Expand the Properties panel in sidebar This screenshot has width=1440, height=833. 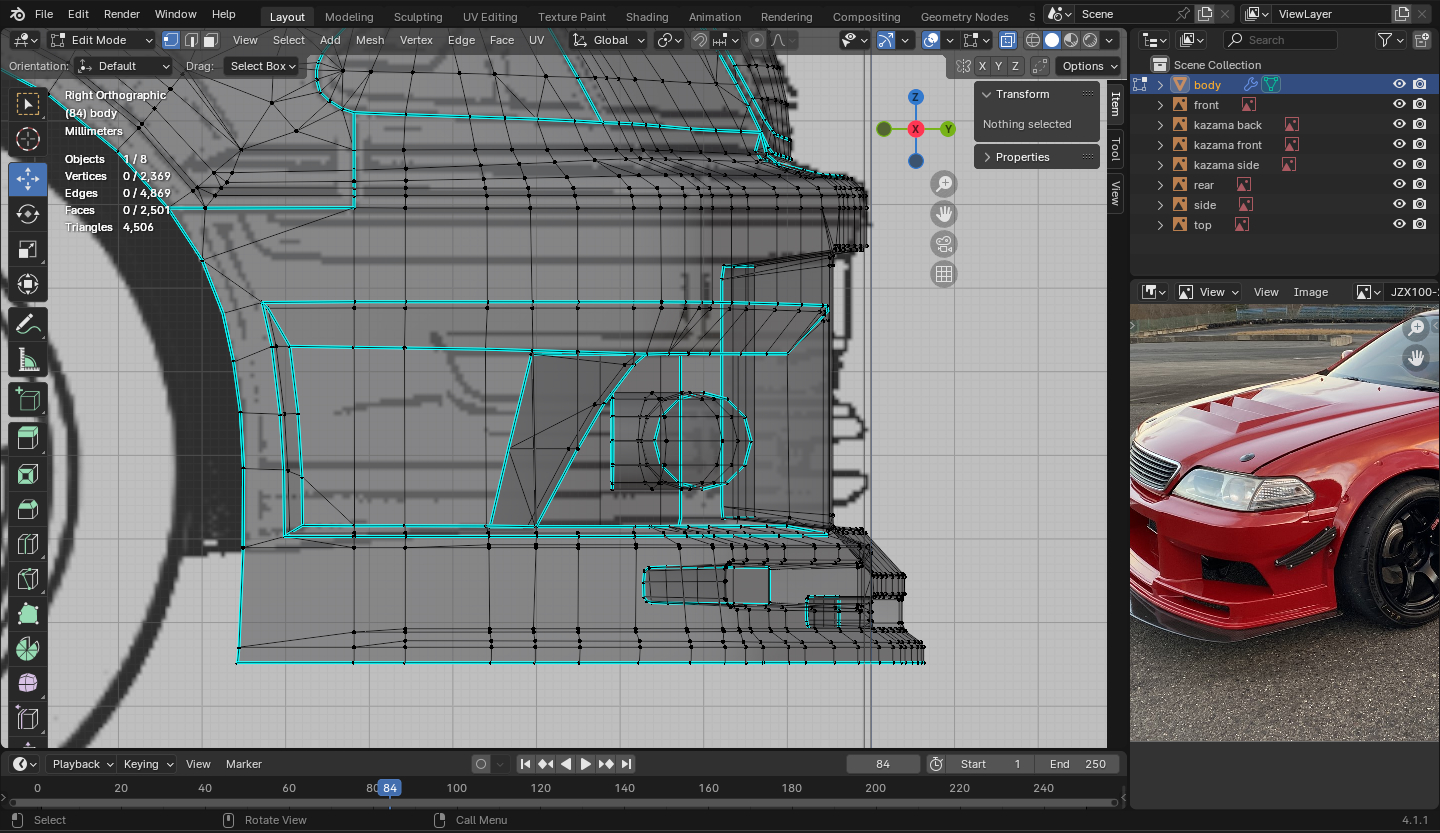point(1022,157)
